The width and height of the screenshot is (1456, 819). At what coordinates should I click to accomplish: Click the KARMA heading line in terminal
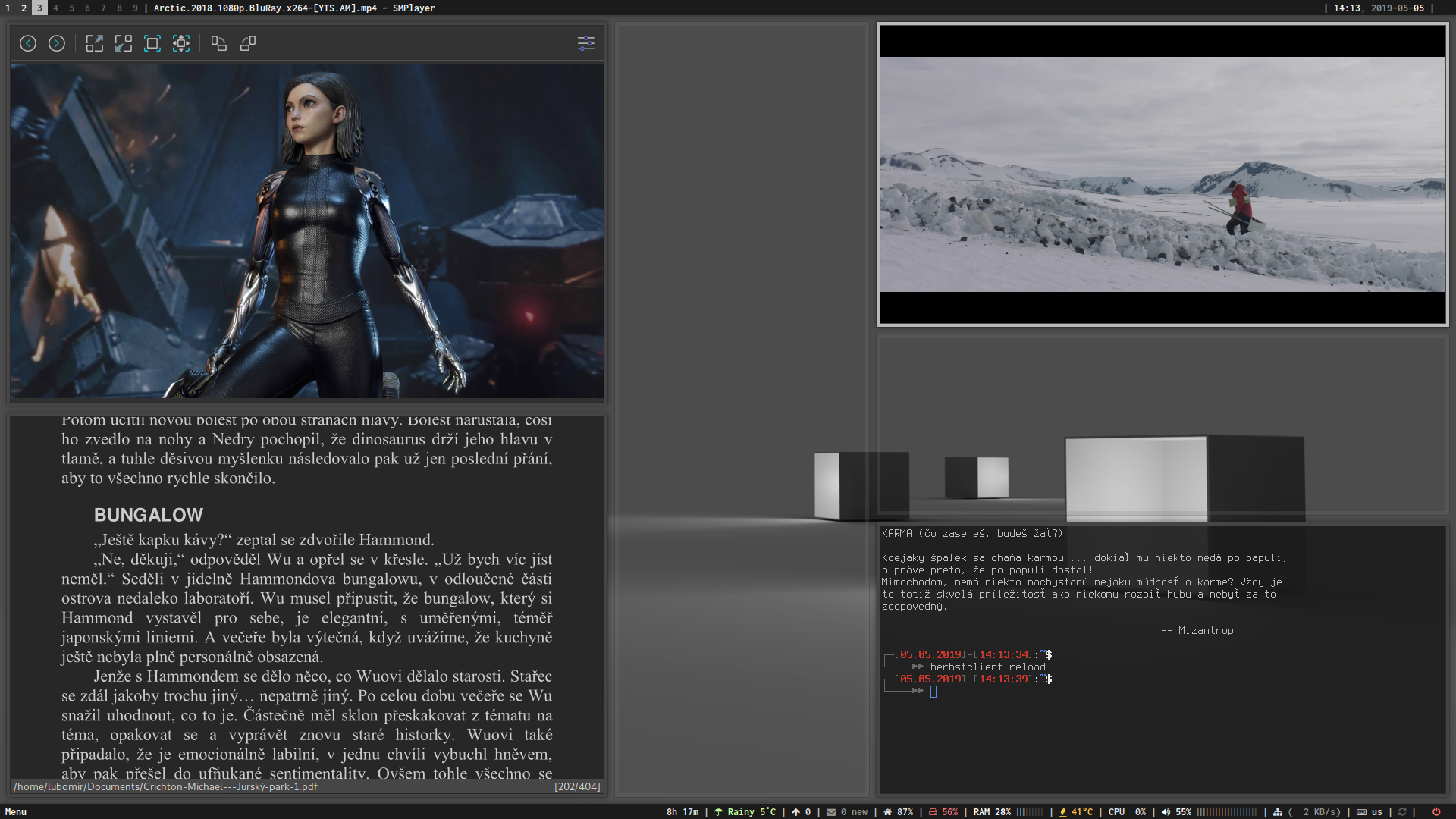(x=972, y=533)
